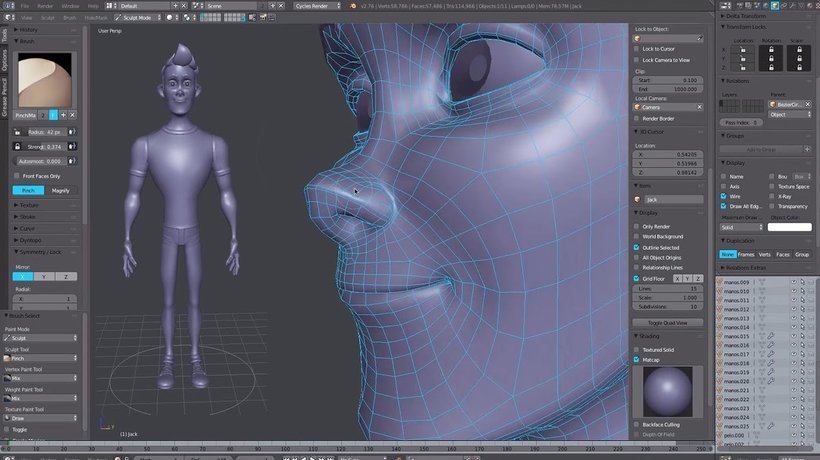
Task: Toggle strength pressure sensitivity icon
Action: pos(72,147)
